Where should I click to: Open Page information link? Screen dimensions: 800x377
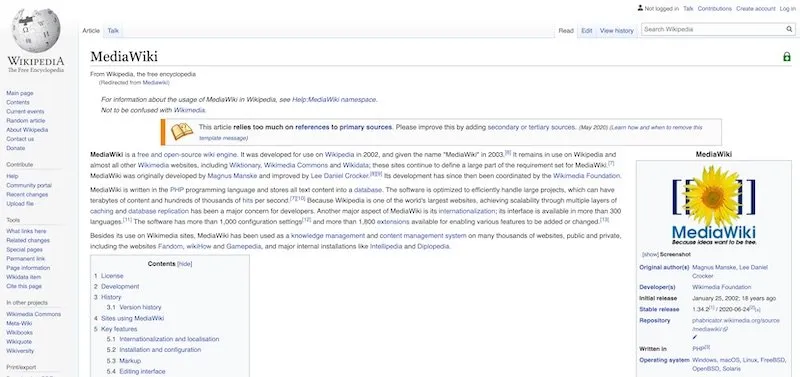[x=28, y=268]
